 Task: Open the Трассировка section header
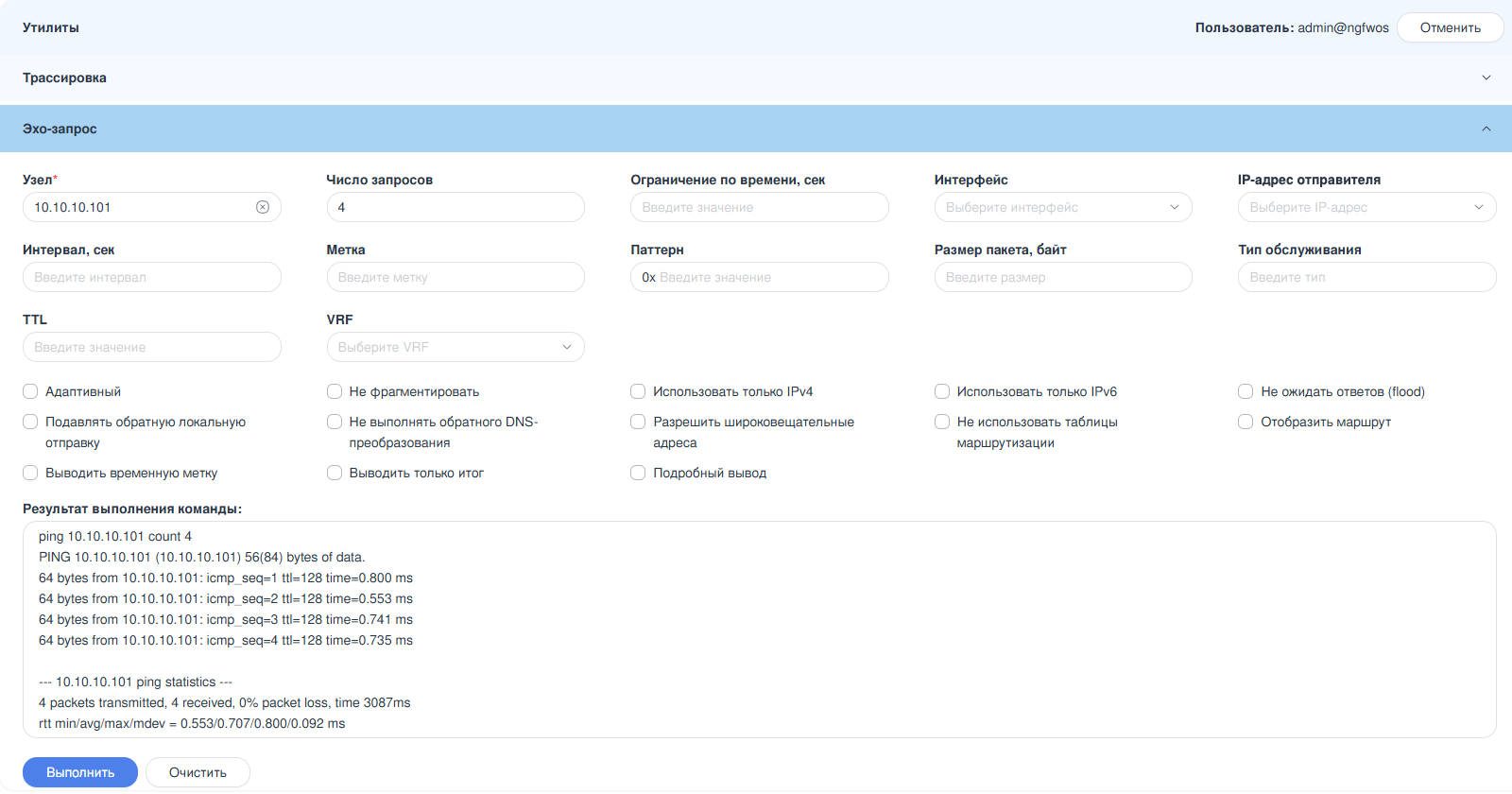click(x=756, y=78)
